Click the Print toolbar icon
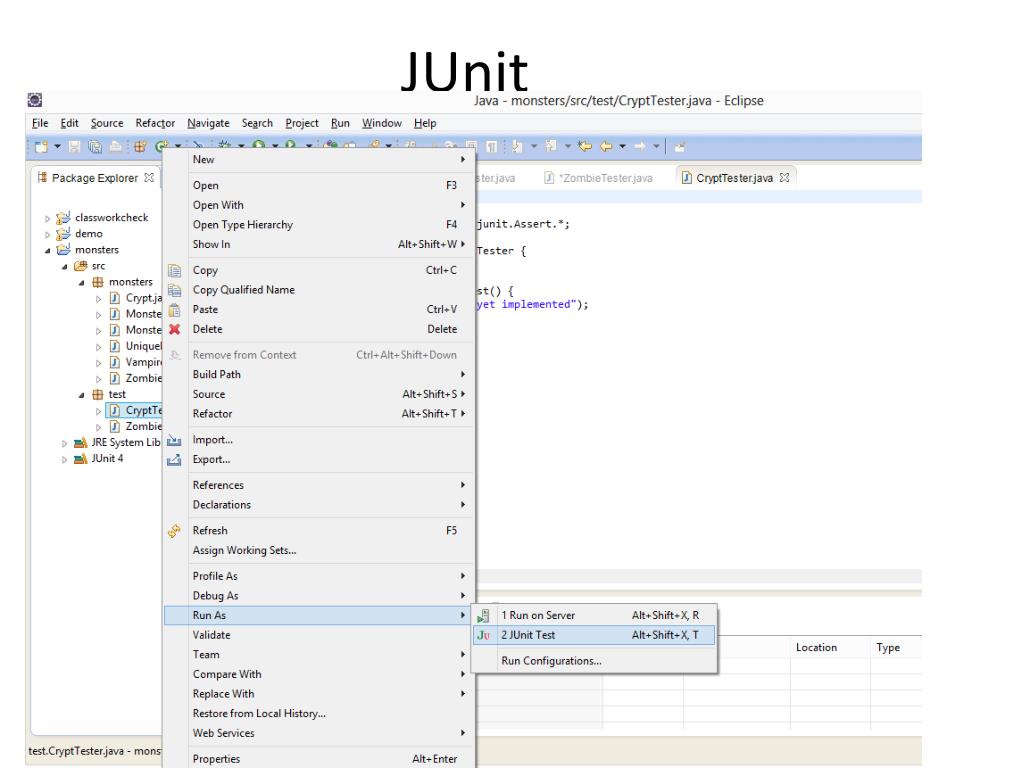Viewport: 1024px width, 768px height. [x=116, y=146]
